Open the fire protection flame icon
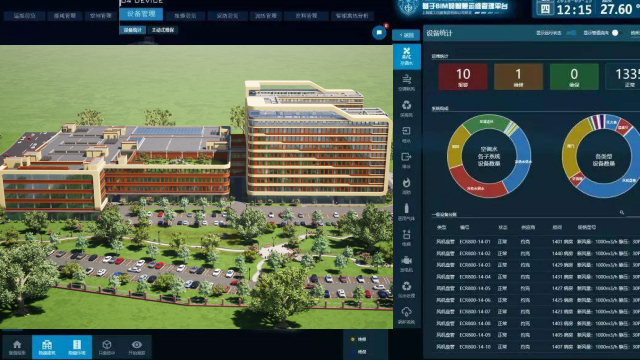Image resolution: width=640 pixels, height=360 pixels. [407, 185]
